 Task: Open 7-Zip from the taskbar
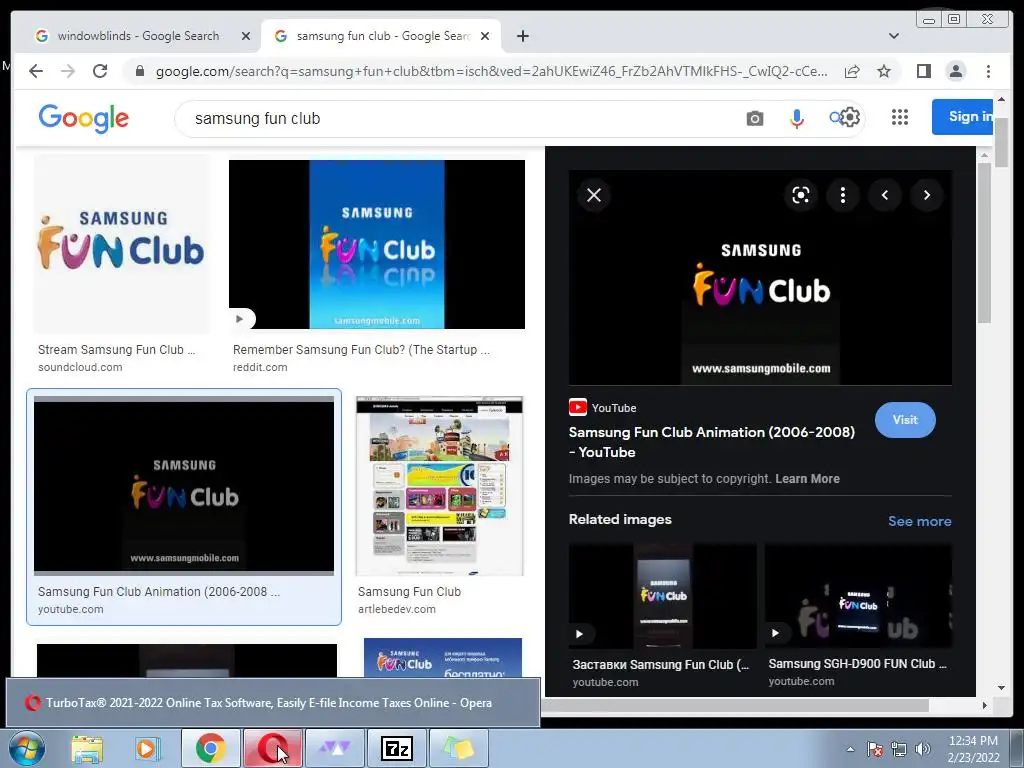click(x=396, y=748)
